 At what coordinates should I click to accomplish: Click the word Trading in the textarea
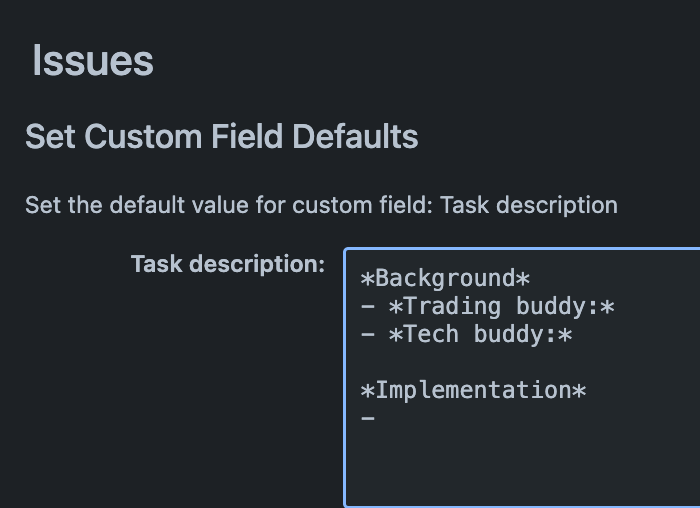[452, 307]
